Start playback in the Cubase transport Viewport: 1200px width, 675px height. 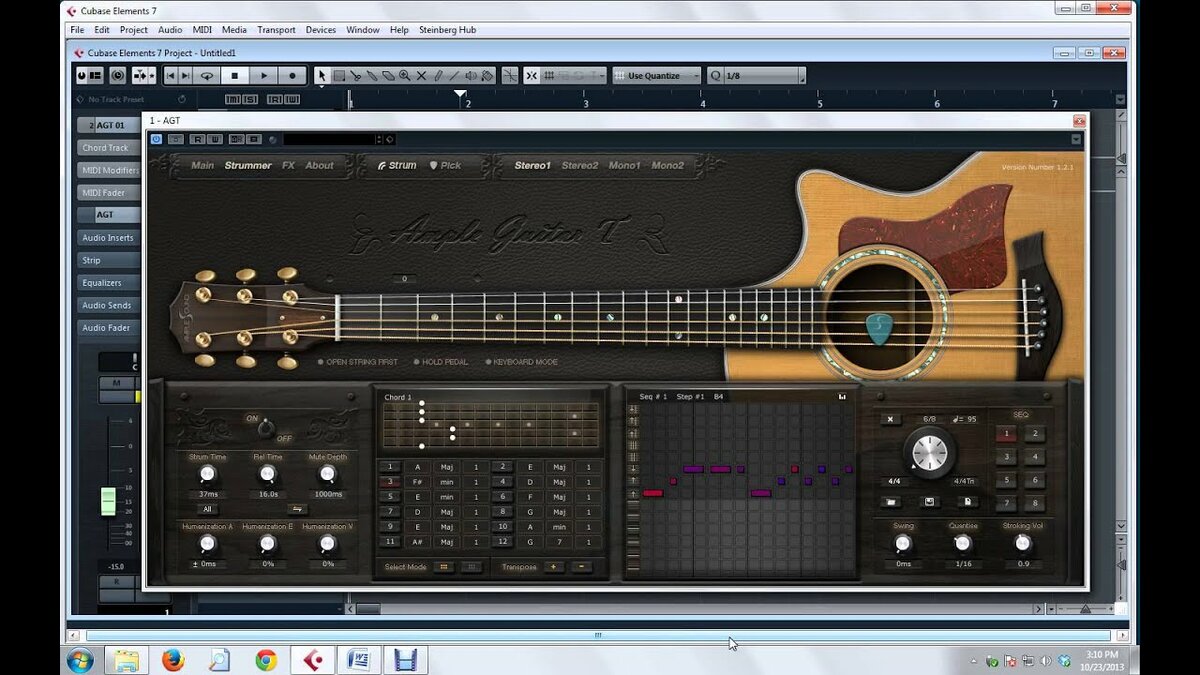click(x=264, y=75)
